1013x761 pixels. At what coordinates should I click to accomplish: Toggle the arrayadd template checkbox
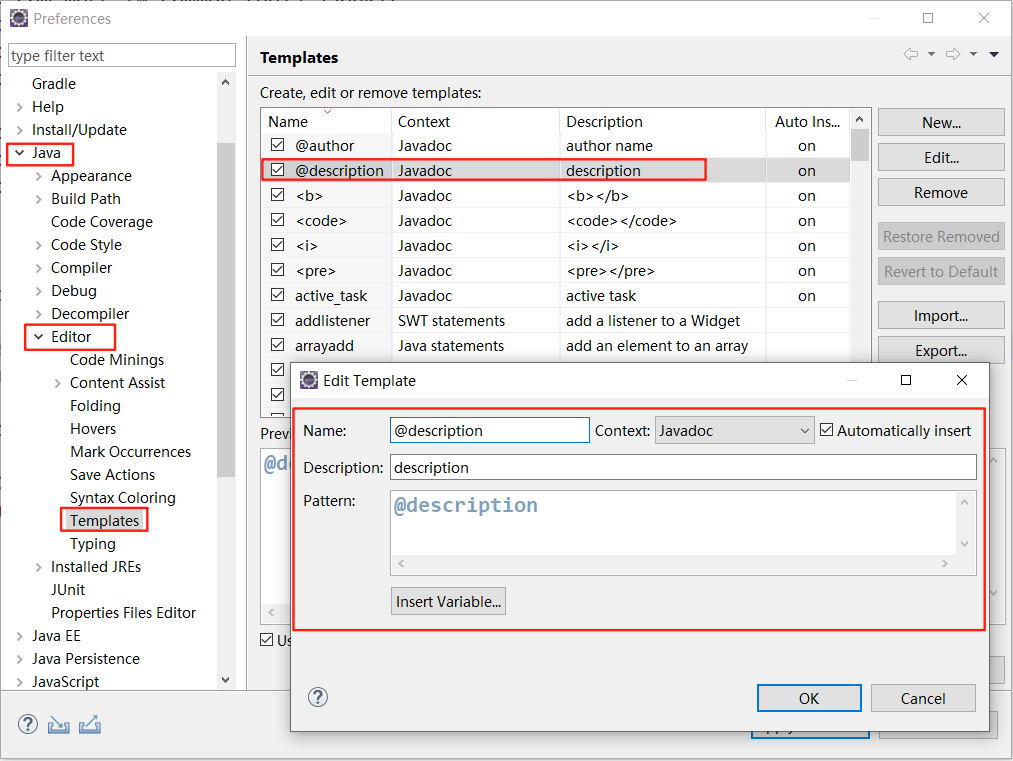(x=278, y=345)
